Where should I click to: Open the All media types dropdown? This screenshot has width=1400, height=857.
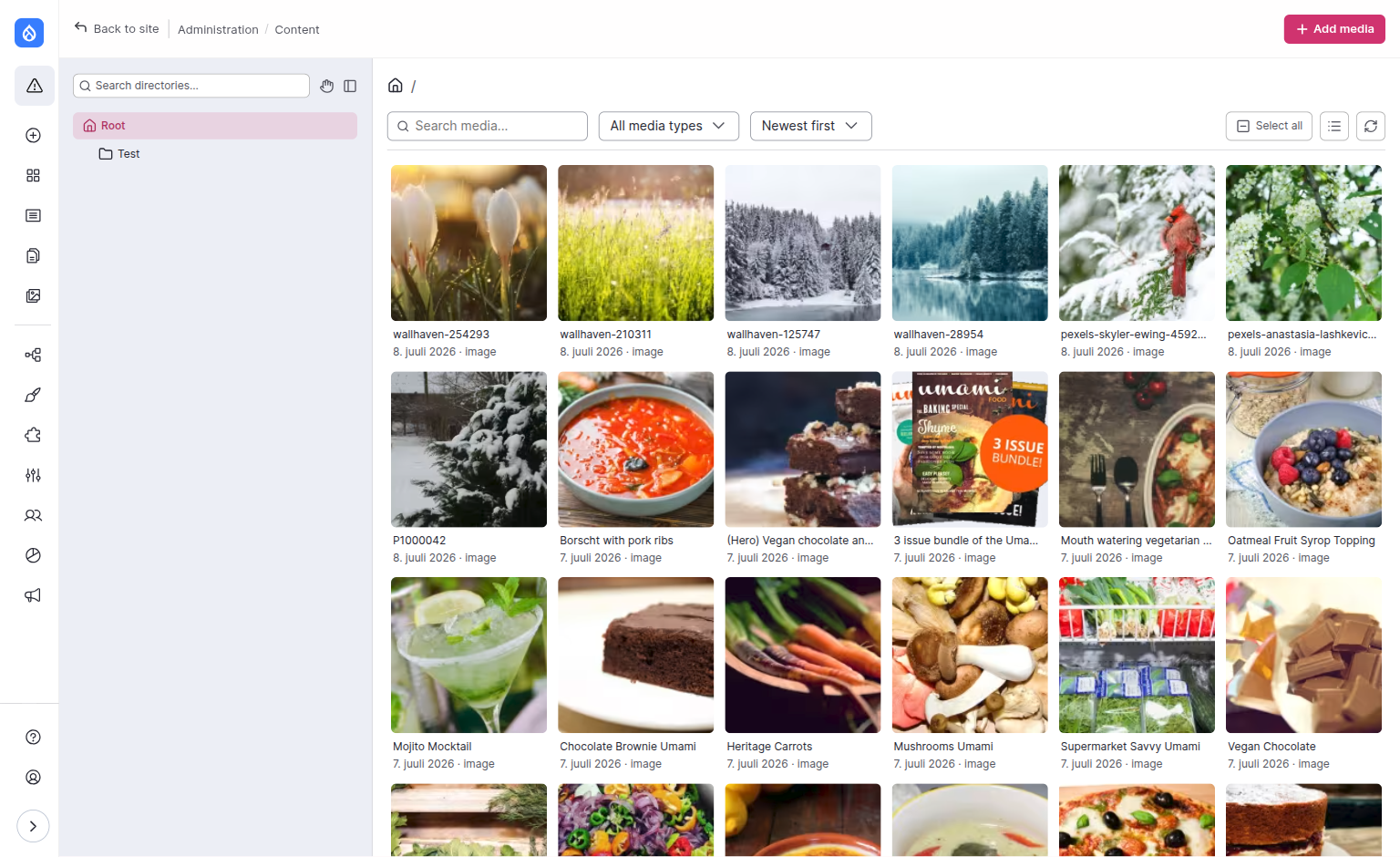[668, 126]
